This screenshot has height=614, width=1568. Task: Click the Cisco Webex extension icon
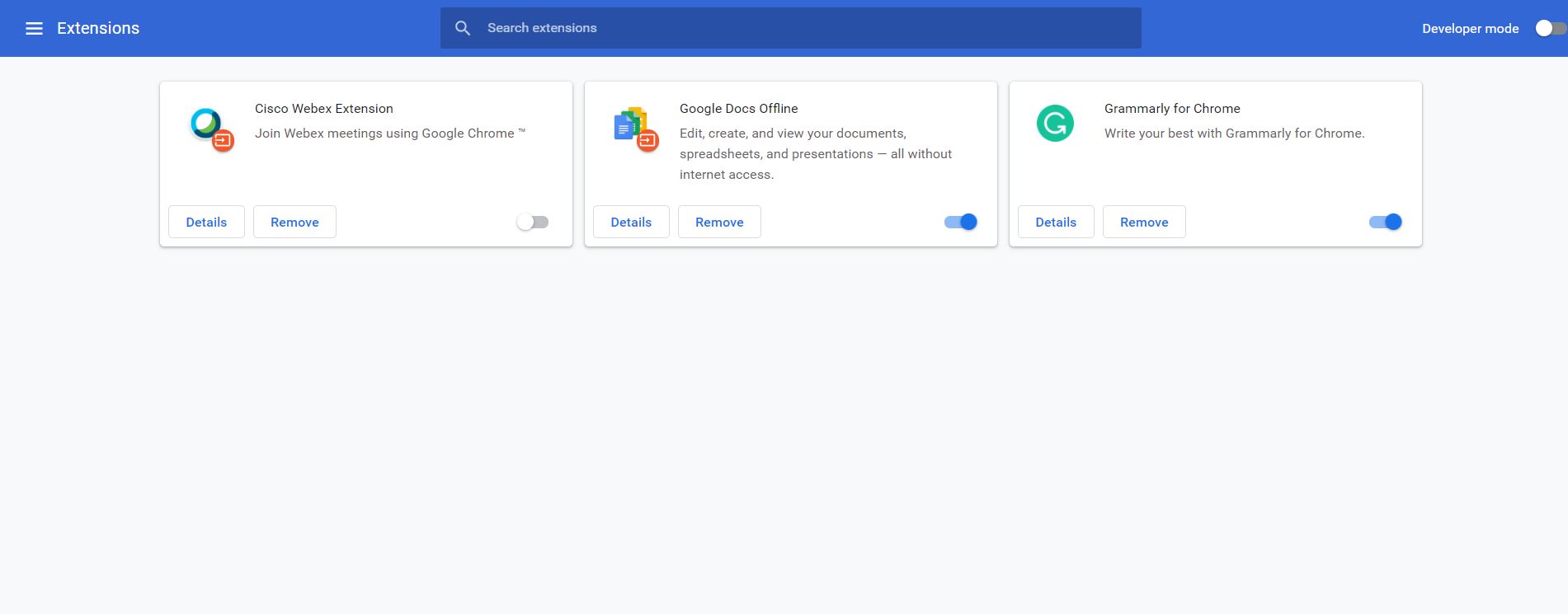point(211,129)
